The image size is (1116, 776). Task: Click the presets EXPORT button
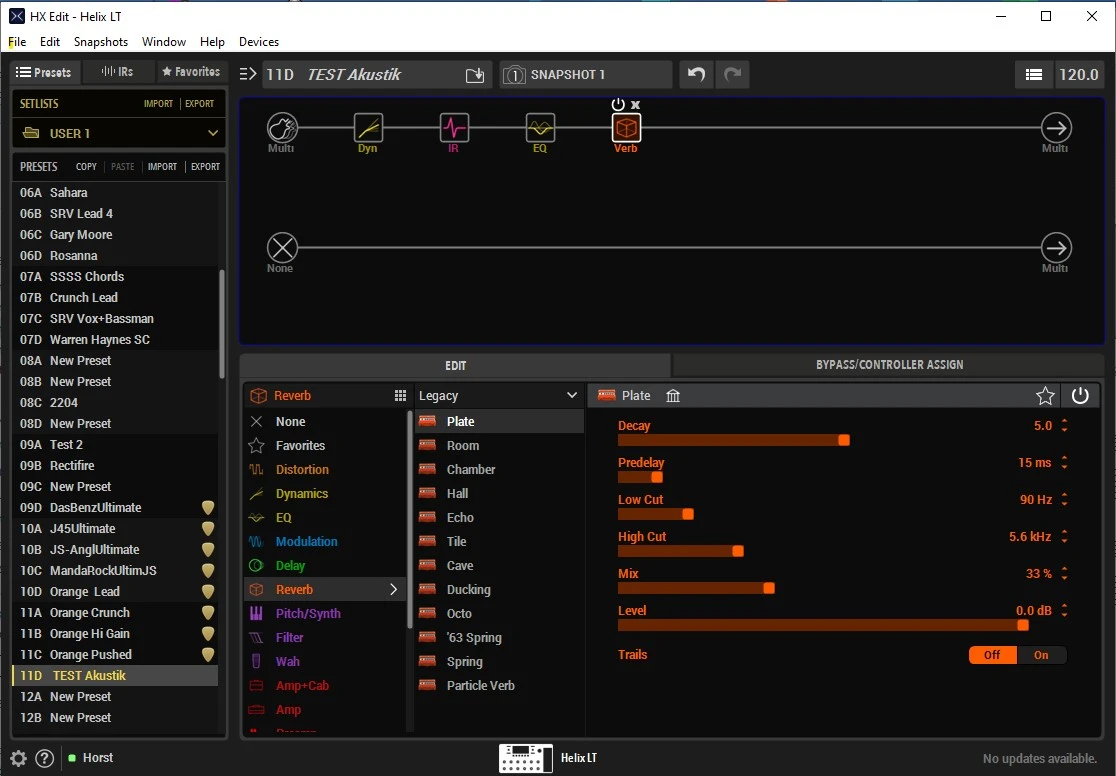pyautogui.click(x=205, y=167)
